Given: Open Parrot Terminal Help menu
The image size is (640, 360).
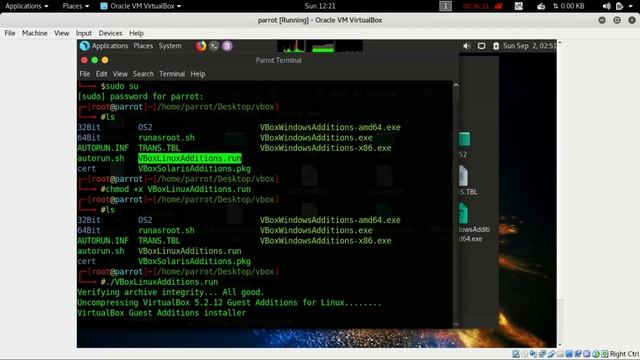Looking at the screenshot, I should pos(198,74).
